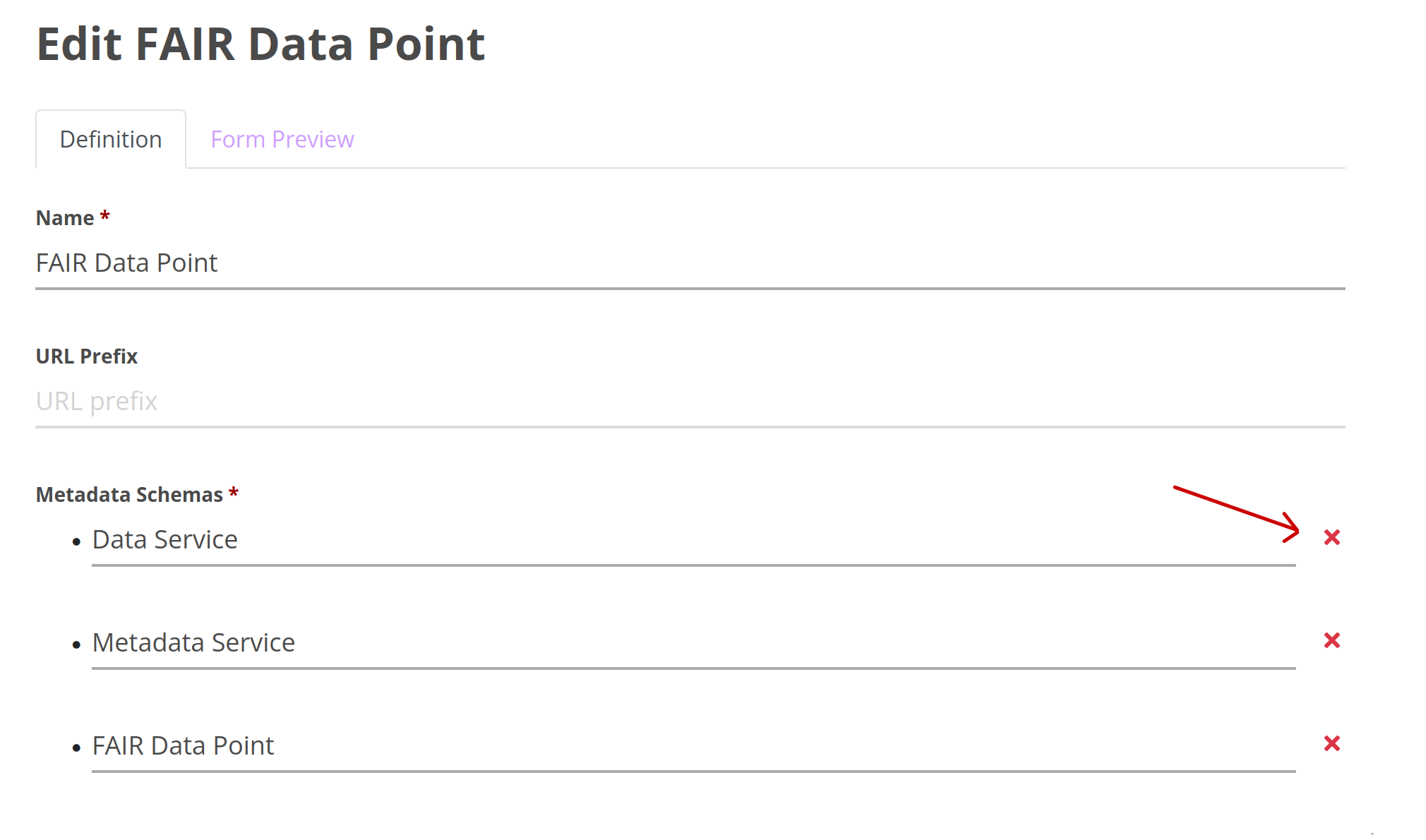Click the bullet before FAIR Data Point entry
Viewport: 1426px width, 840px height.
click(x=76, y=748)
